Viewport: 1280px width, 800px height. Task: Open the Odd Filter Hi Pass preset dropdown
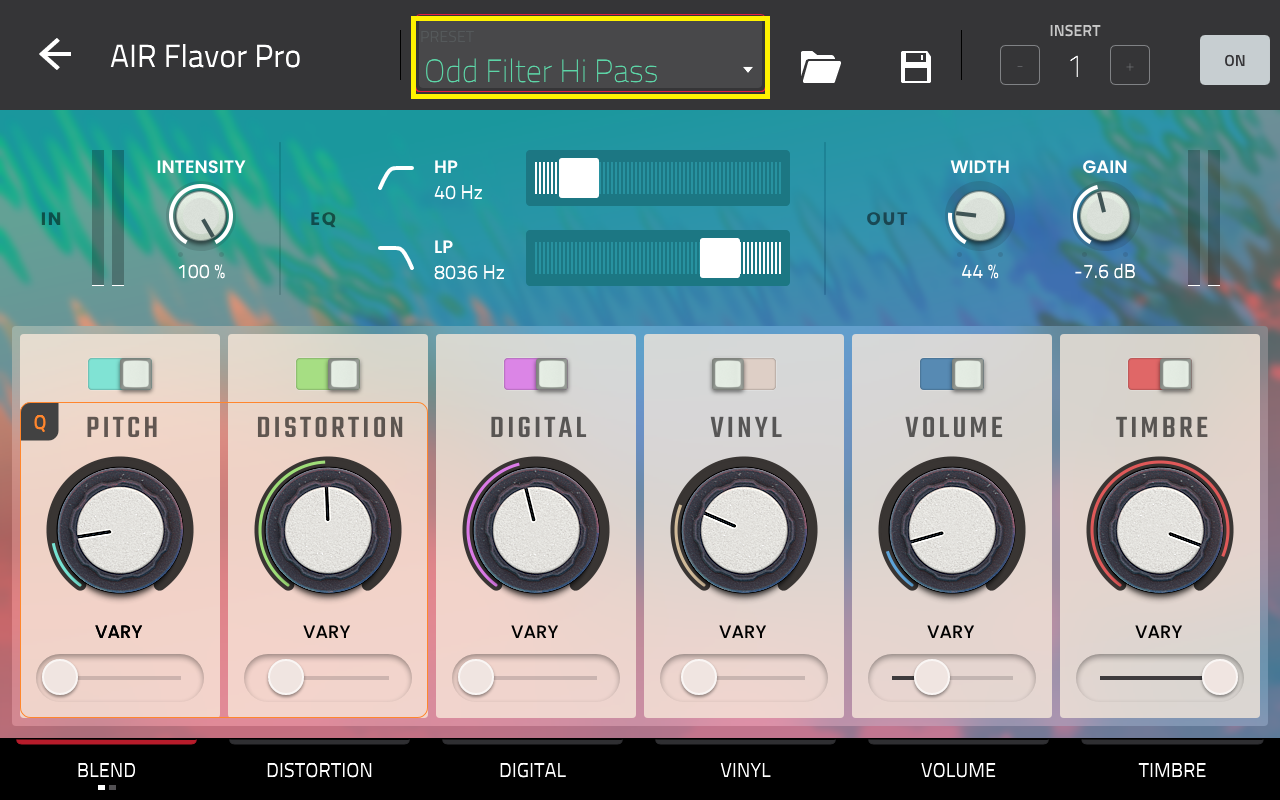(x=590, y=58)
